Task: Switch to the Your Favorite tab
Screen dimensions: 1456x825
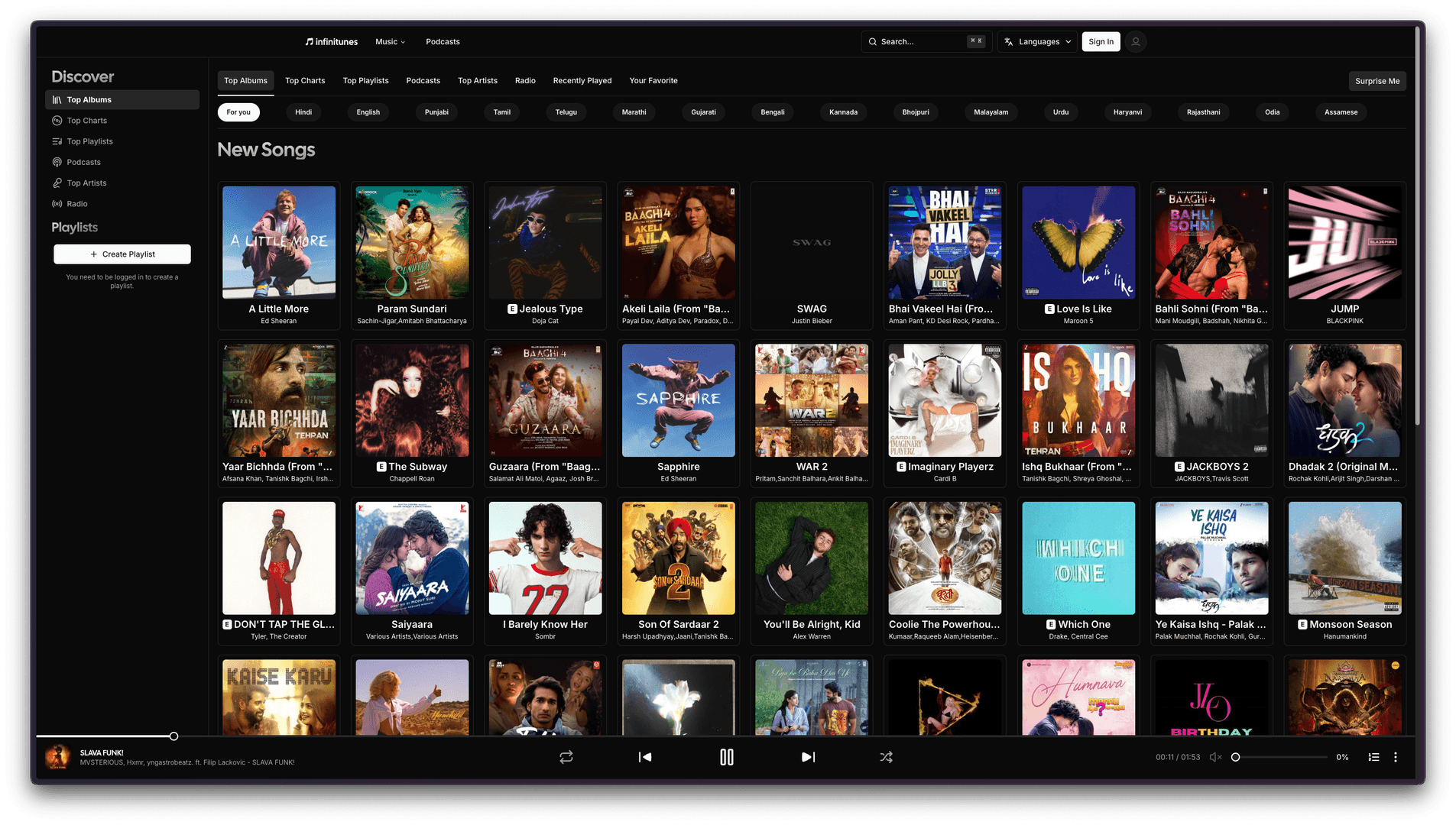Action: (653, 81)
